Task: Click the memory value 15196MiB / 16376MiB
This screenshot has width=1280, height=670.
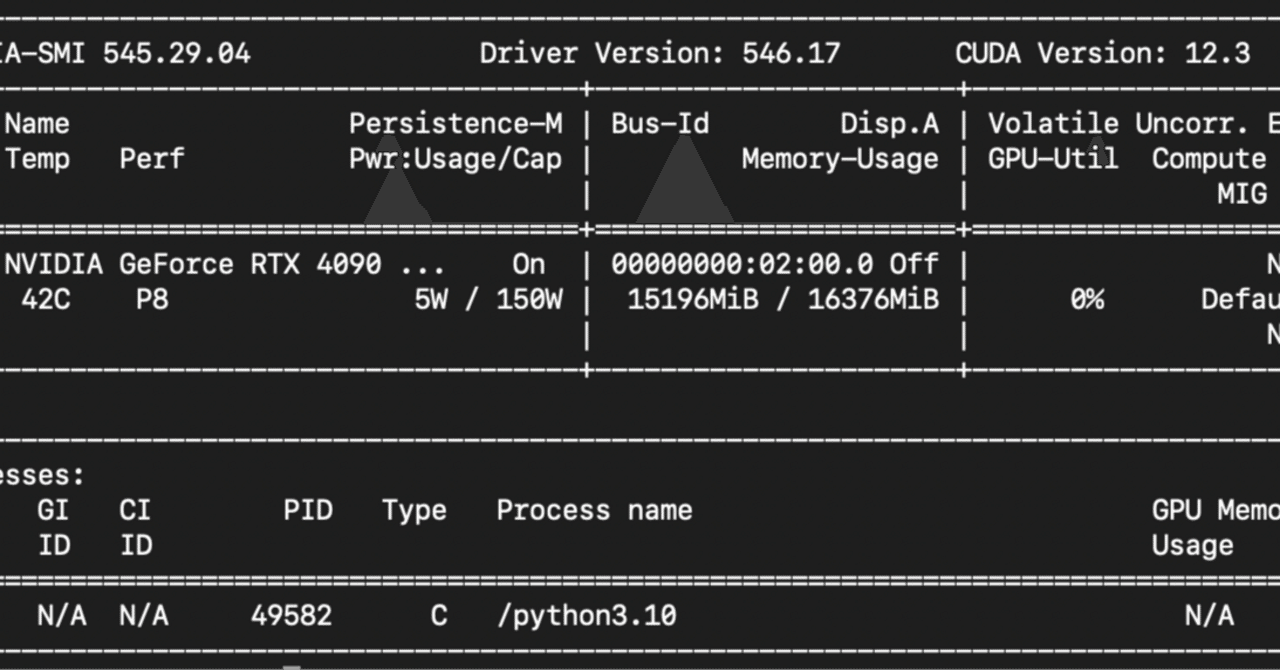Action: coord(782,299)
